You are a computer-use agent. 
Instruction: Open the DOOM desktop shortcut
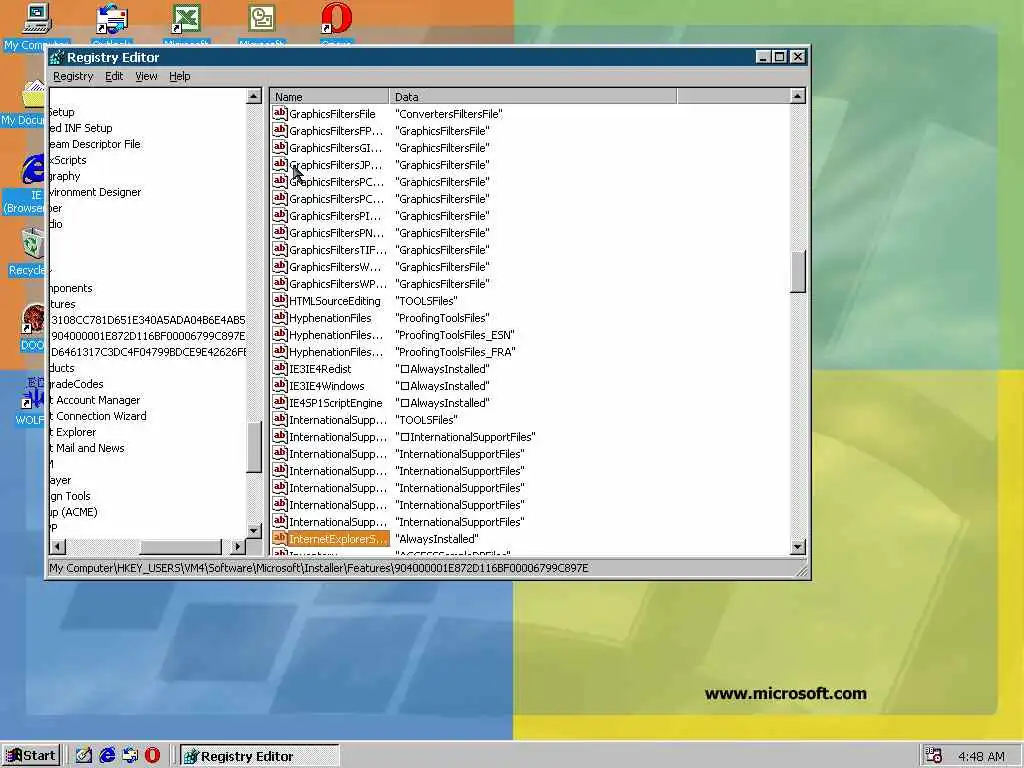pyautogui.click(x=33, y=320)
